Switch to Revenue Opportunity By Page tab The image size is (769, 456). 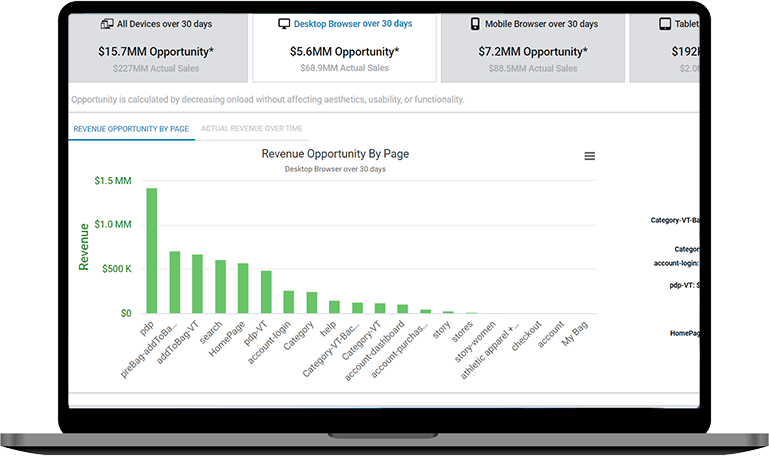tap(131, 129)
